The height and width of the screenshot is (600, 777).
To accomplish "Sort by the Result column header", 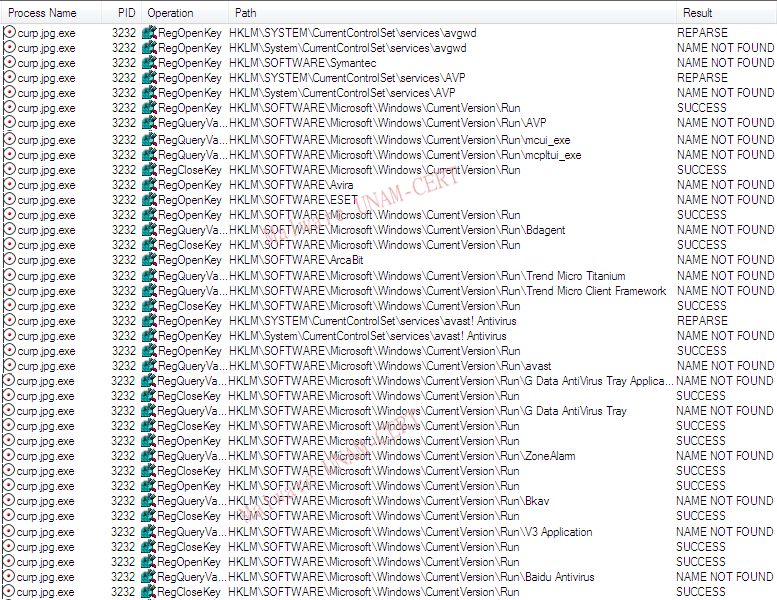I will 726,13.
